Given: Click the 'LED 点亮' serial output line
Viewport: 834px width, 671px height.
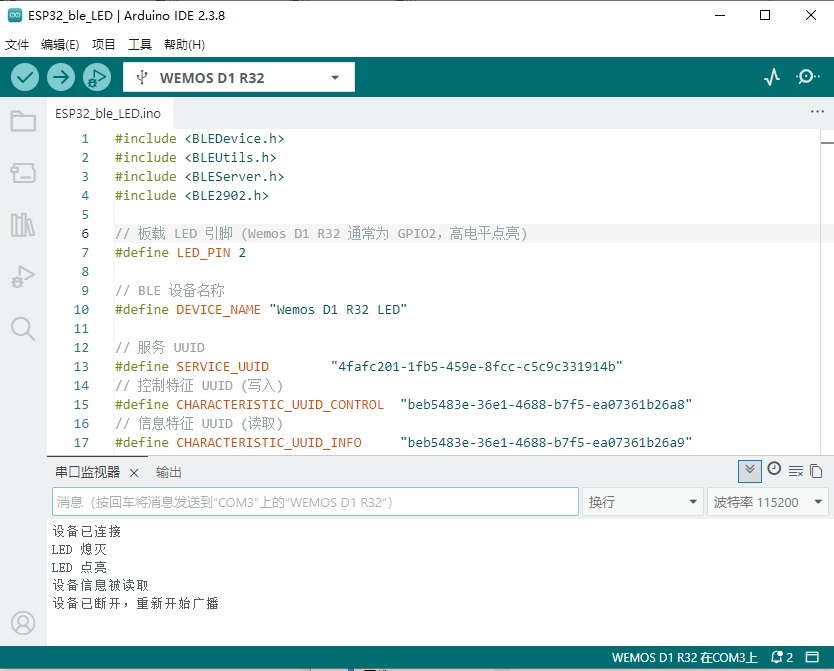Looking at the screenshot, I should click(79, 567).
